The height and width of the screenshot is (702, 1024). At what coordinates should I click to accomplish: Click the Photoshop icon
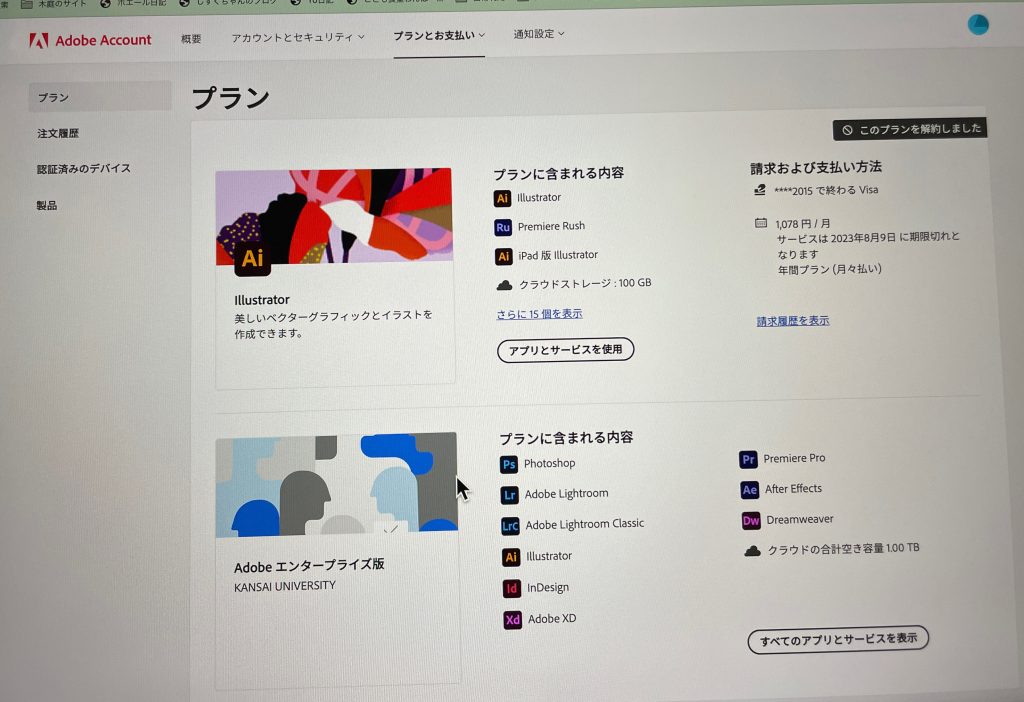[509, 464]
